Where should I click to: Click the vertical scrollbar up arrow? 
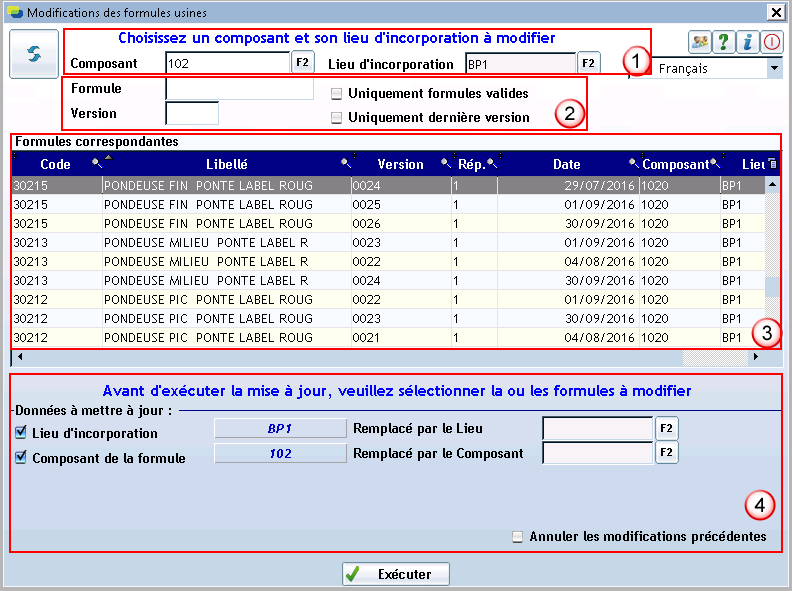(772, 184)
